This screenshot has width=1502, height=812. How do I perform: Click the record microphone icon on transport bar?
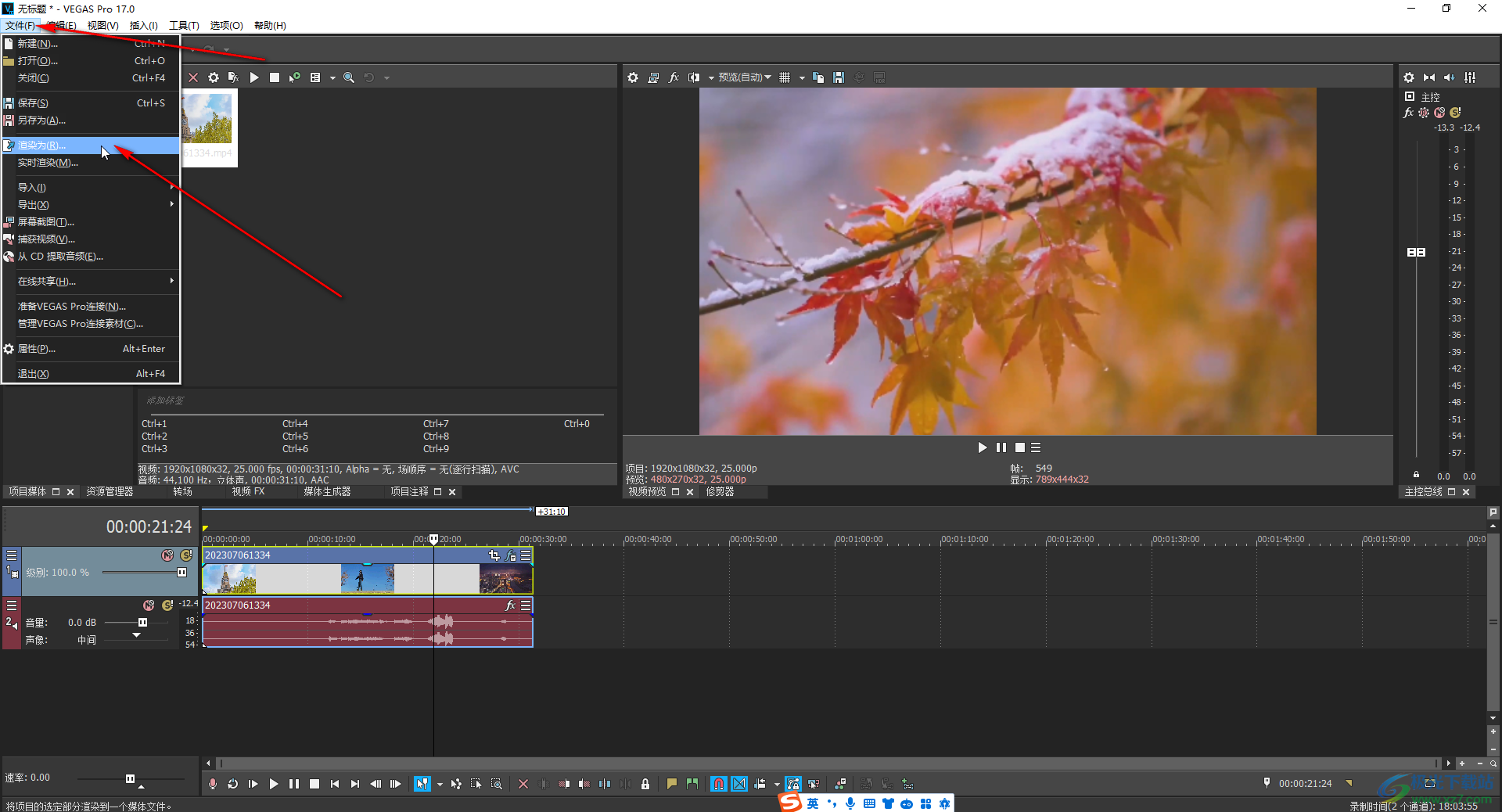[213, 784]
